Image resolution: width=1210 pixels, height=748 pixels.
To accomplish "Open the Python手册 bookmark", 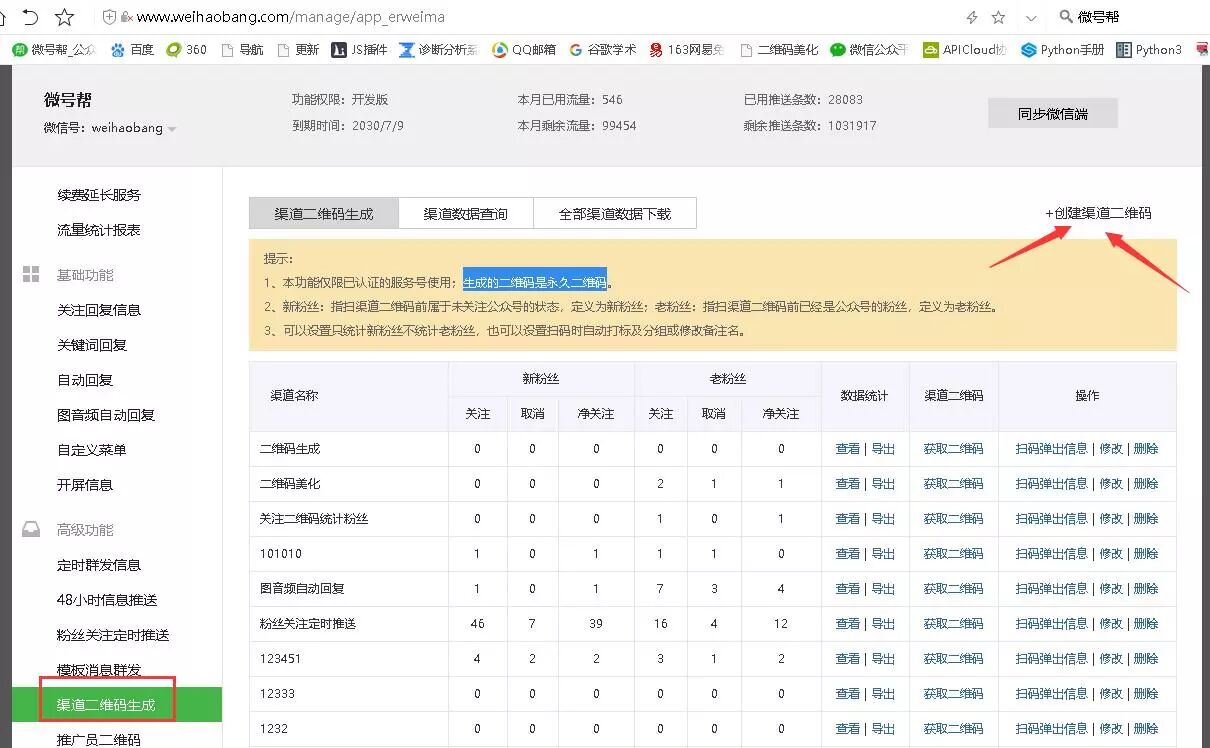I will coord(1062,49).
